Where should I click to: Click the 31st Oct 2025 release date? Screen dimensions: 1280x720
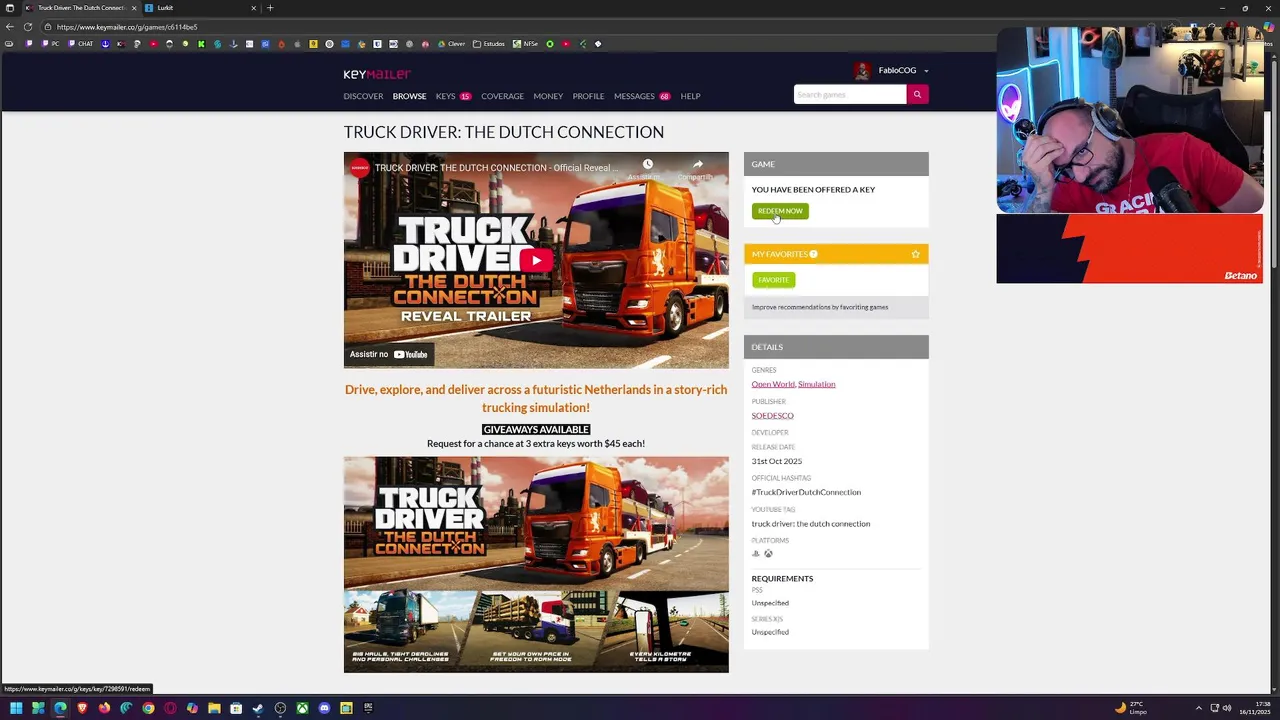[x=777, y=461]
